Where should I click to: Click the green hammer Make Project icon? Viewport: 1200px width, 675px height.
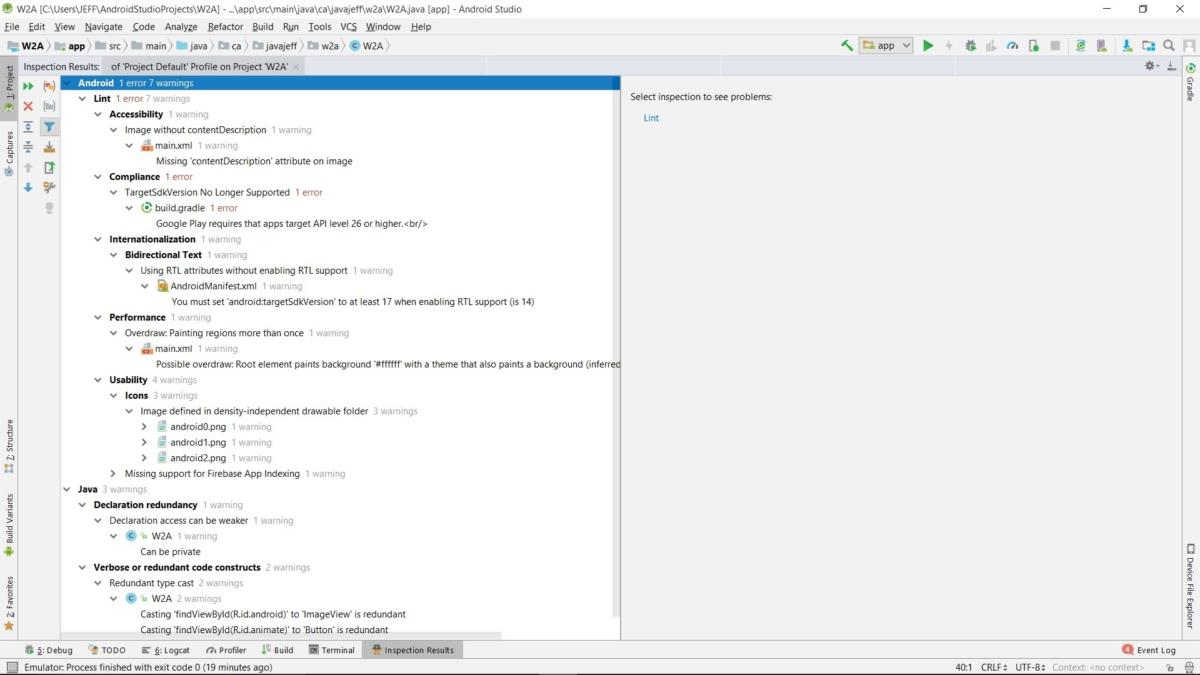coord(847,45)
